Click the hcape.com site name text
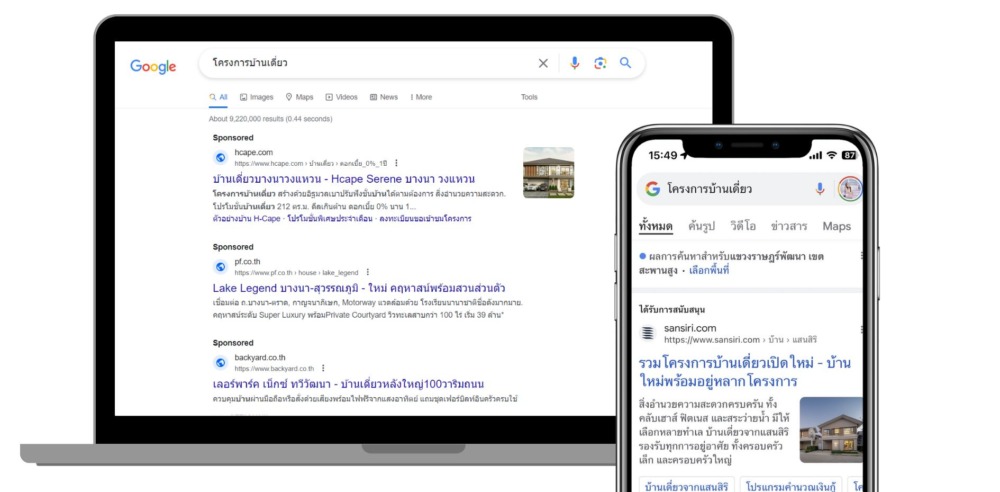Image resolution: width=1000 pixels, height=492 pixels. point(253,153)
